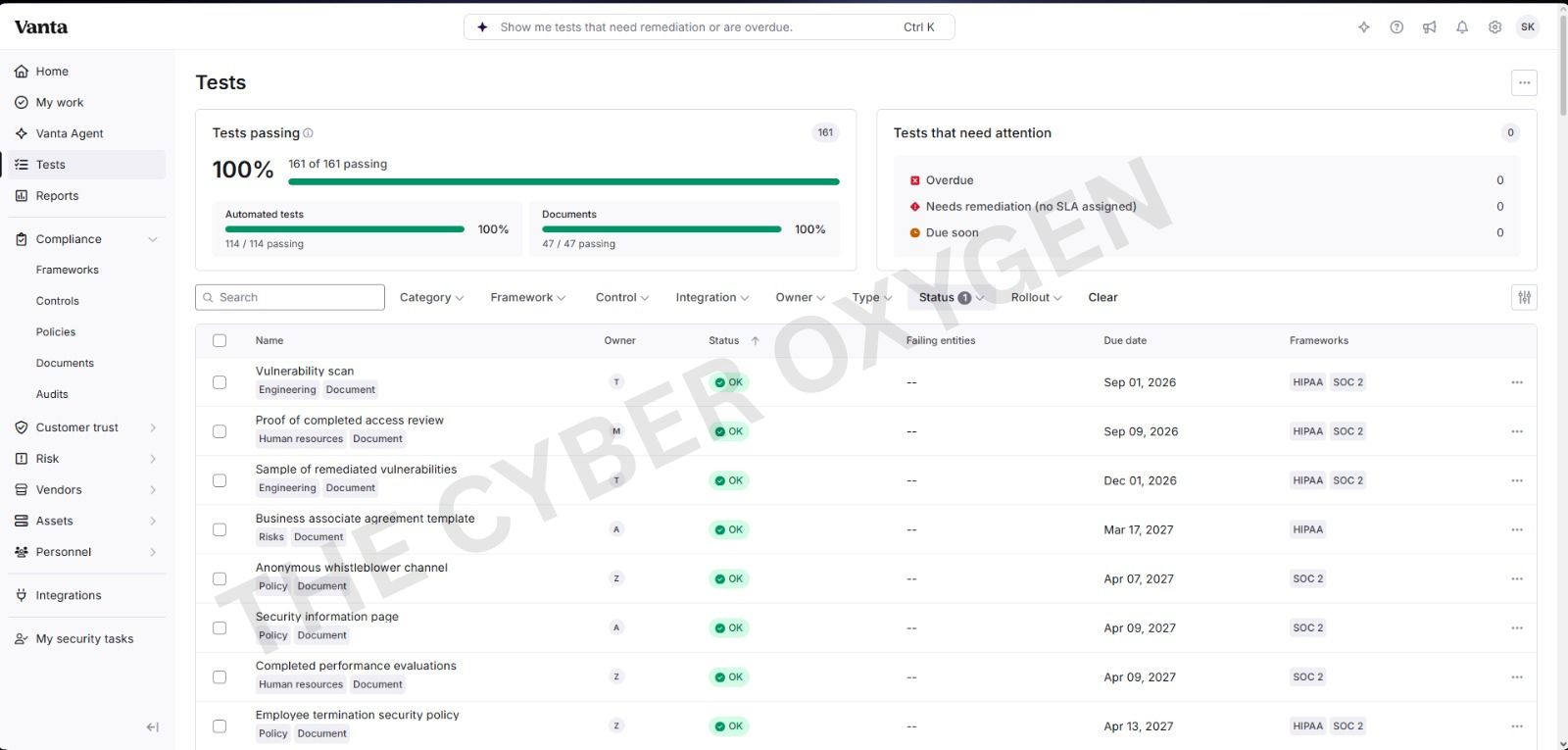The height and width of the screenshot is (750, 1568).
Task: Open My work in the sidebar
Action: point(86,103)
